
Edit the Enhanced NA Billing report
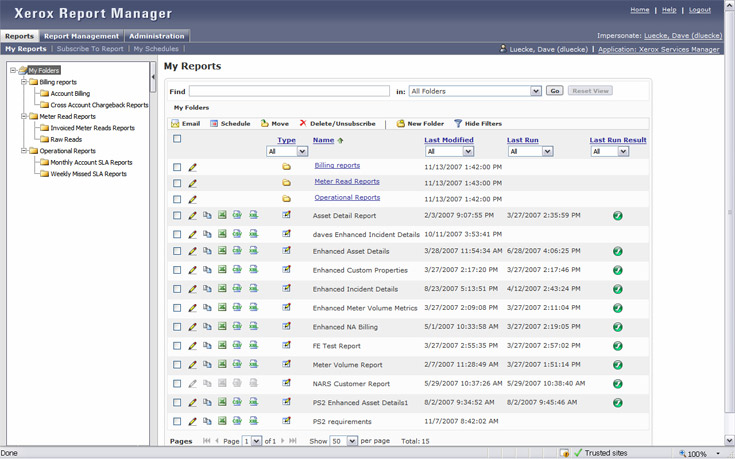pos(192,327)
